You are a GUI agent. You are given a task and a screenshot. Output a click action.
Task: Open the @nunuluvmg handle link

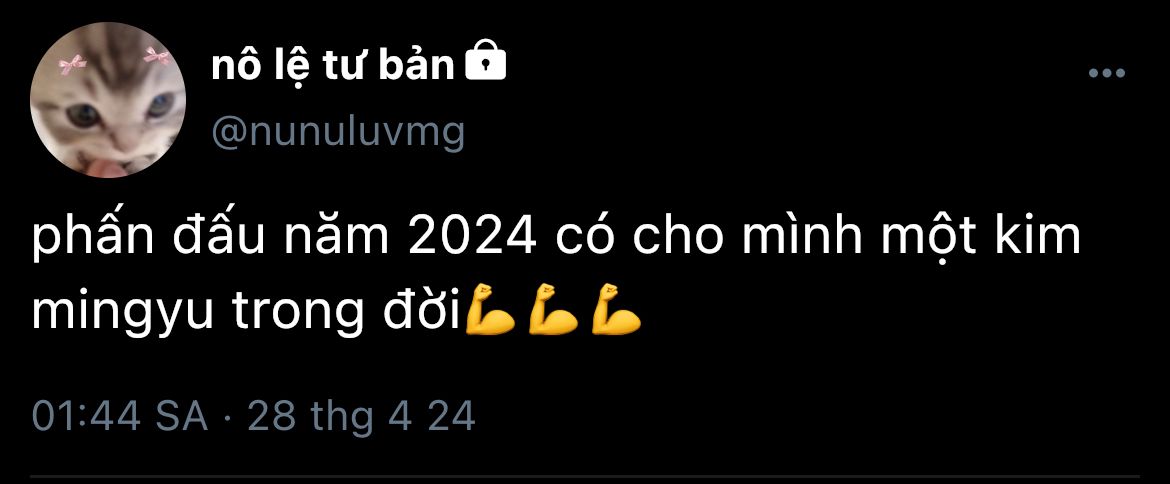tap(338, 132)
